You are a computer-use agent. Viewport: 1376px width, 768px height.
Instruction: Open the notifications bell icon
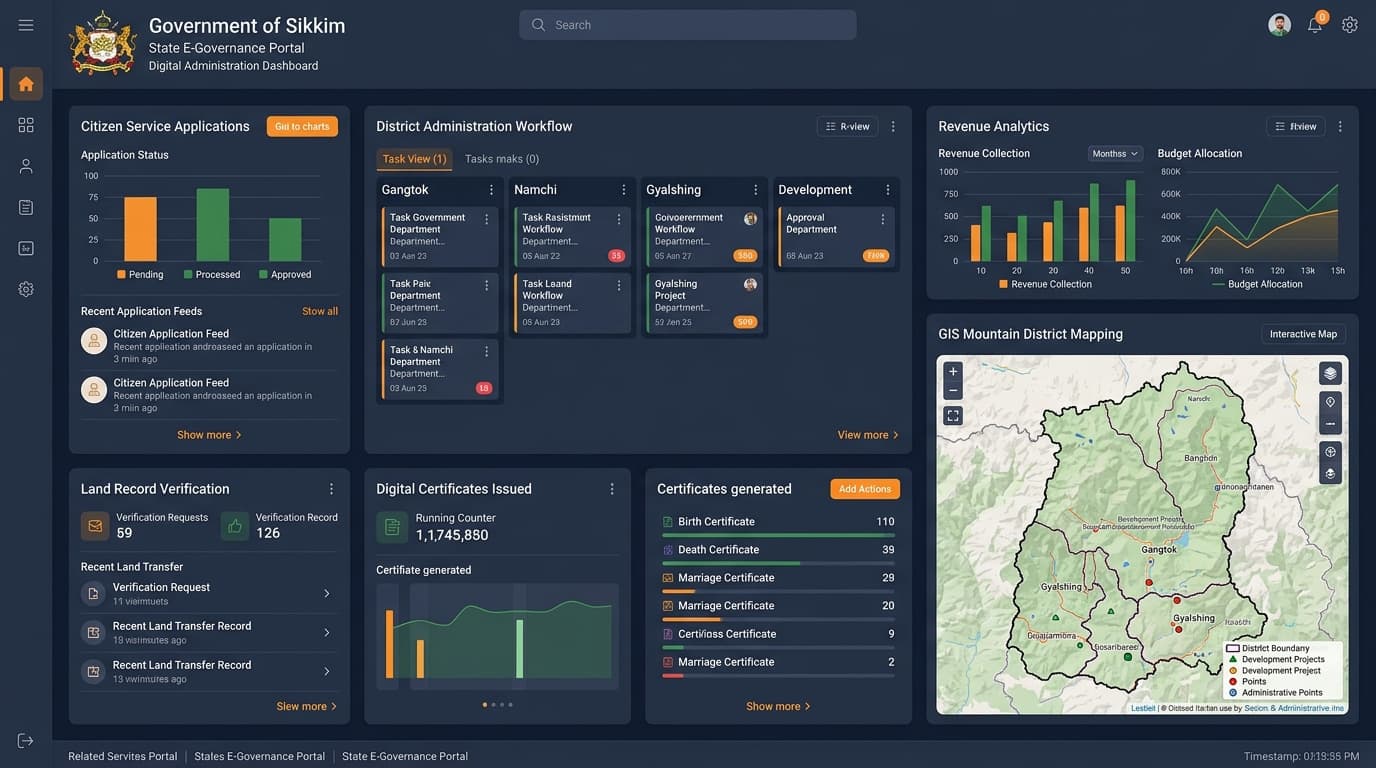click(x=1315, y=25)
